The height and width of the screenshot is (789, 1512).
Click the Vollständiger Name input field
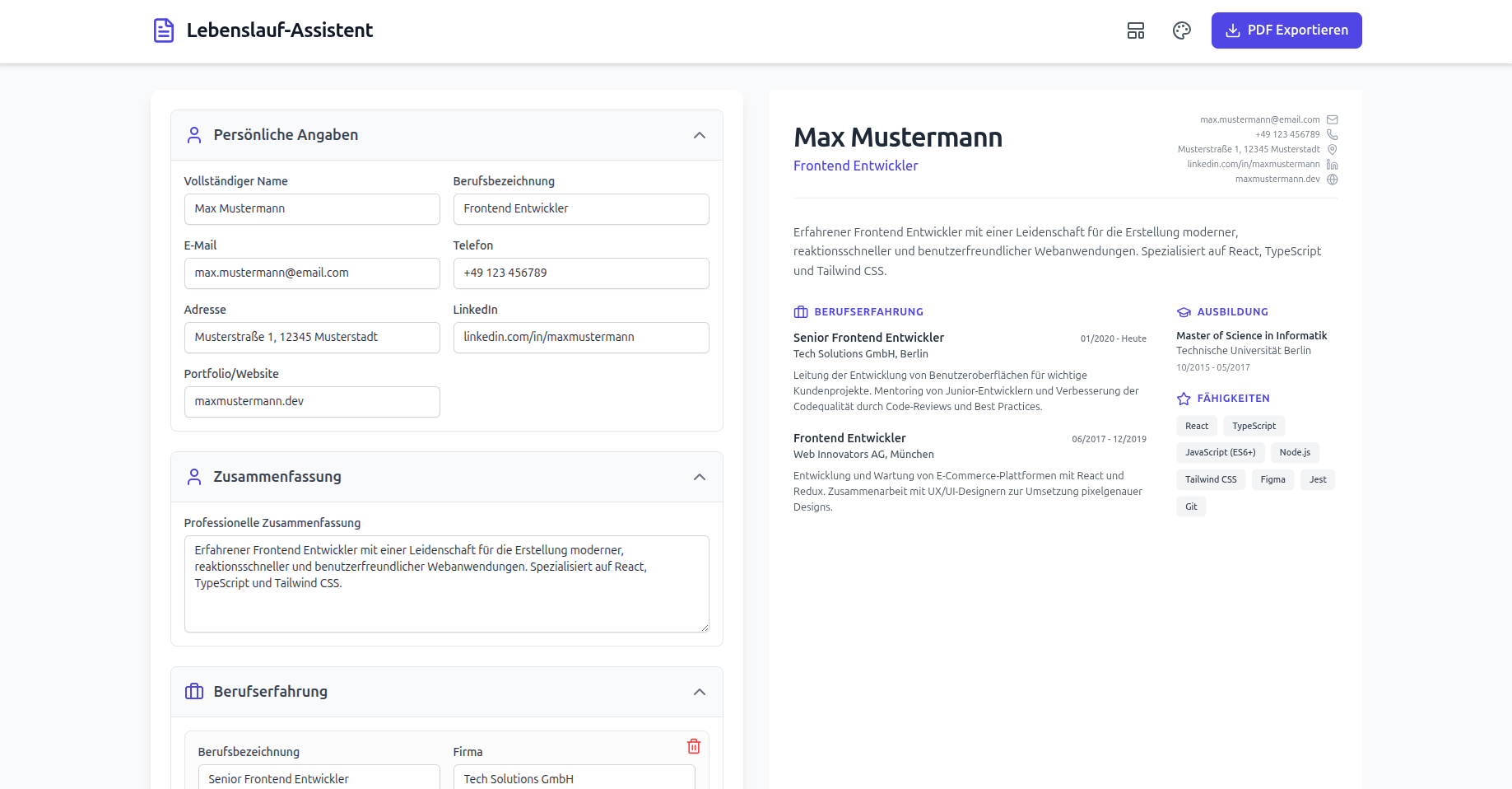pyautogui.click(x=312, y=209)
